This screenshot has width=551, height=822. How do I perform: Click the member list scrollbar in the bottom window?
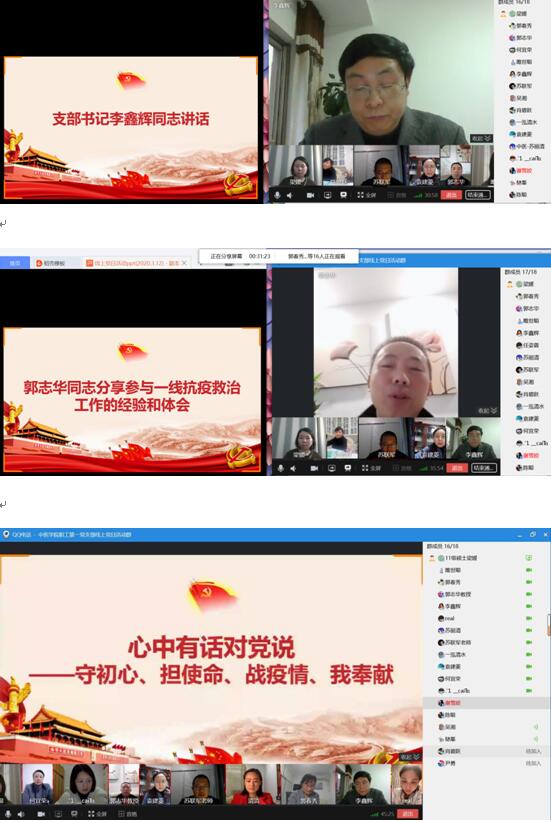pyautogui.click(x=549, y=625)
